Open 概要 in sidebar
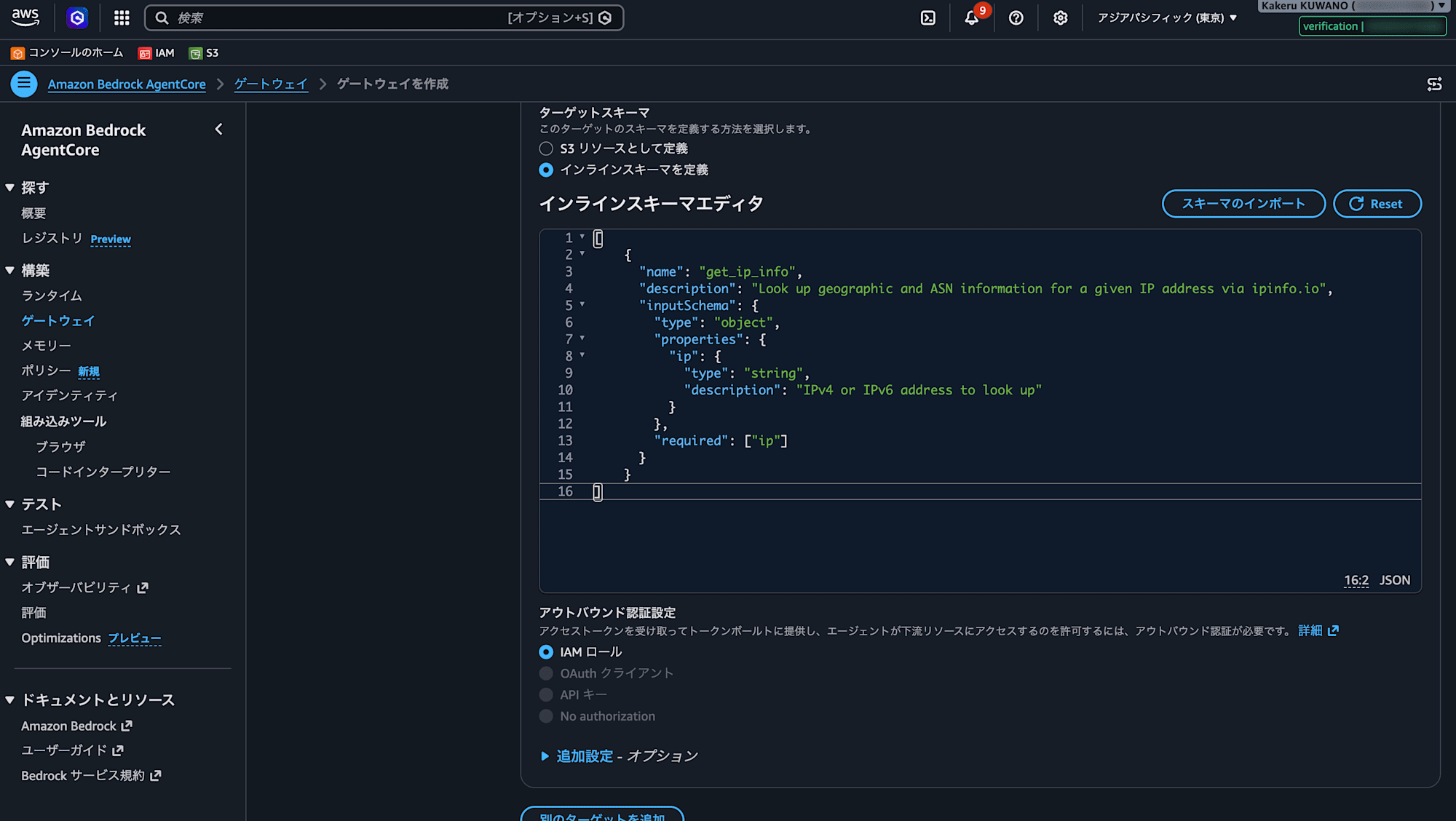Viewport: 1456px width, 821px height. click(33, 213)
